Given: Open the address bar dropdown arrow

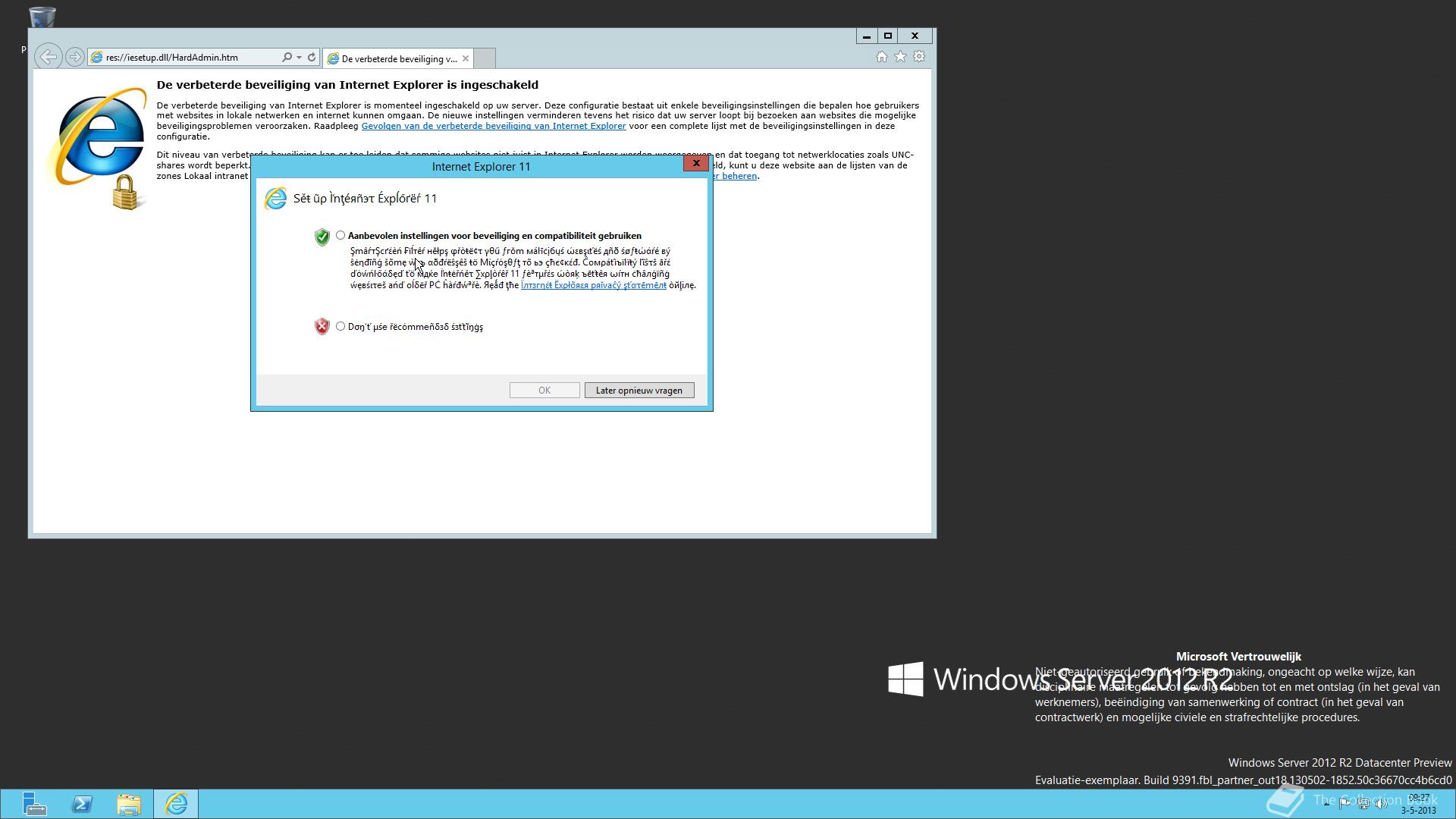Looking at the screenshot, I should pos(299,57).
